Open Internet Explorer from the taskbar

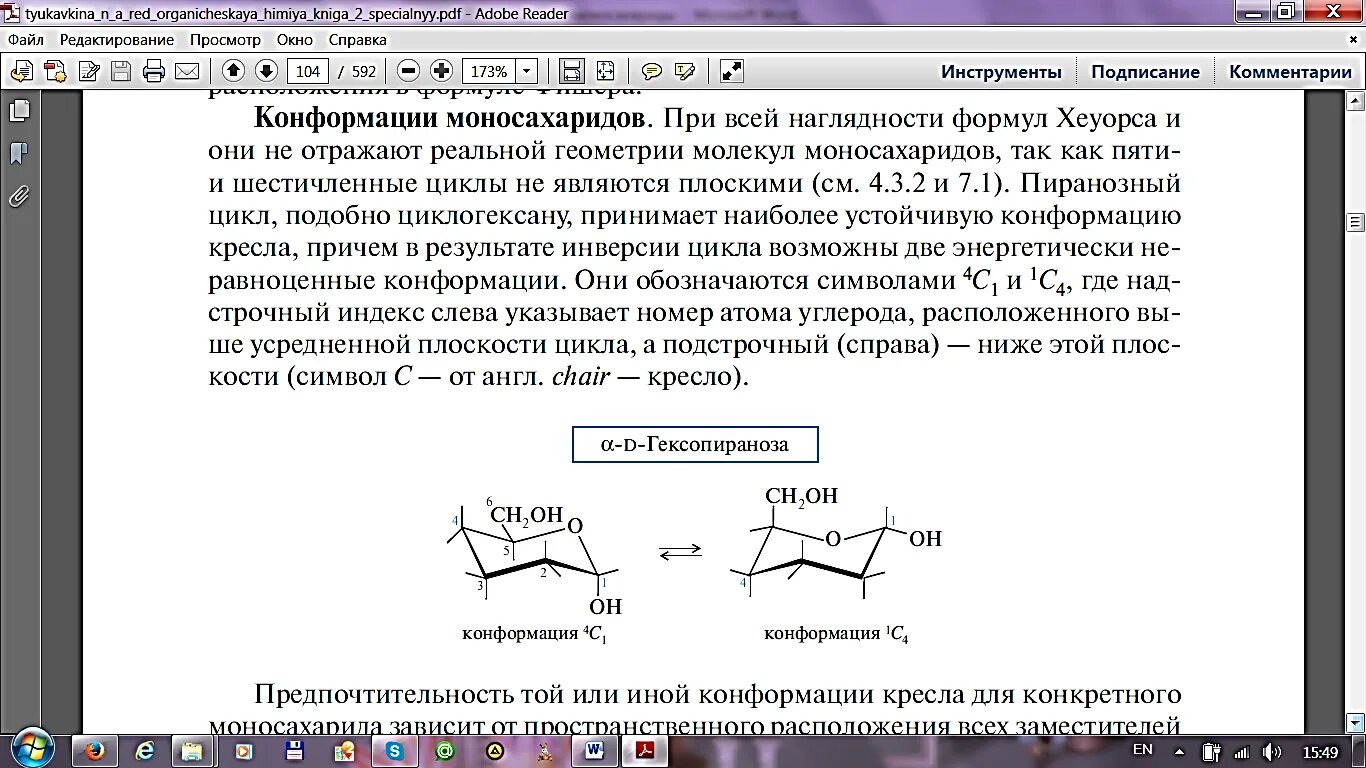pos(146,750)
